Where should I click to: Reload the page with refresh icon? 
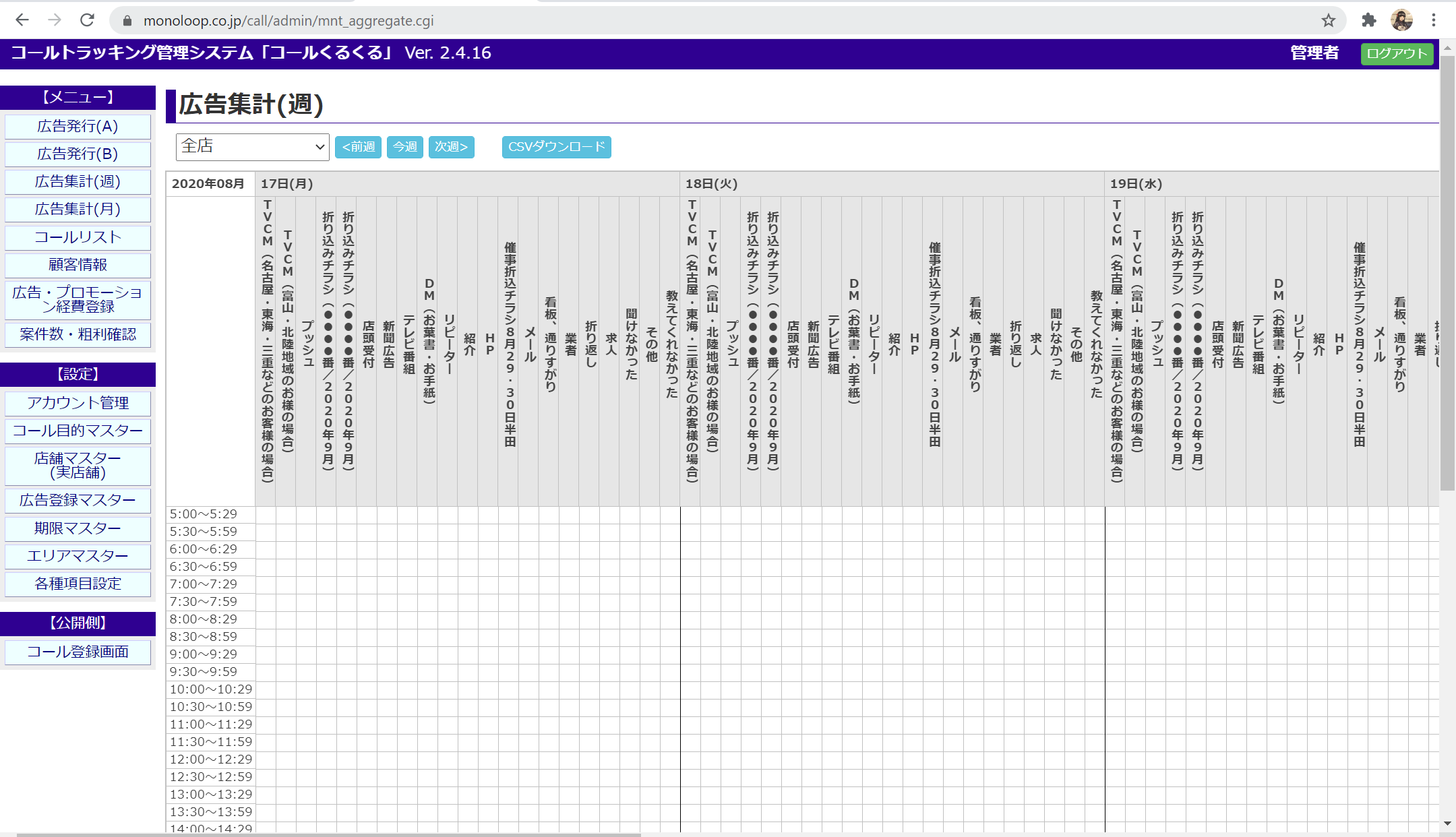87,20
